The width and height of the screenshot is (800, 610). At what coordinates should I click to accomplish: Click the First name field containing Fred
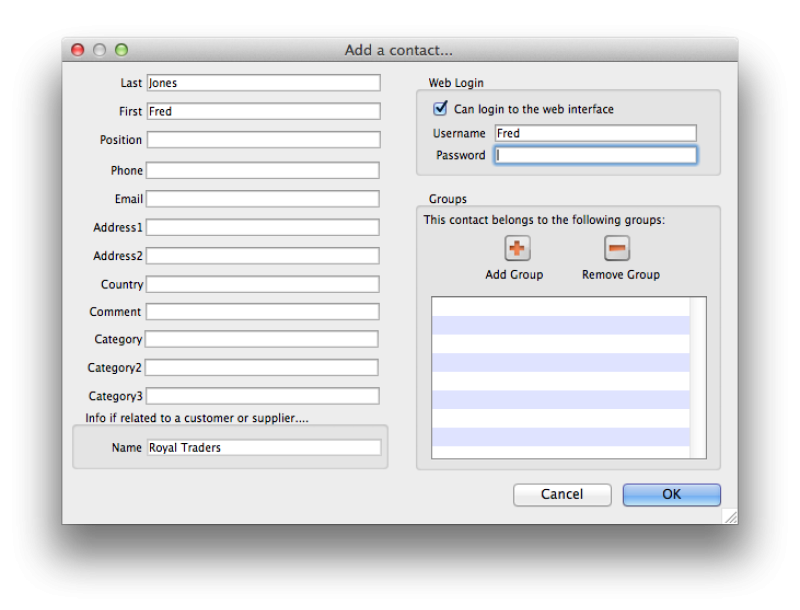coord(262,111)
